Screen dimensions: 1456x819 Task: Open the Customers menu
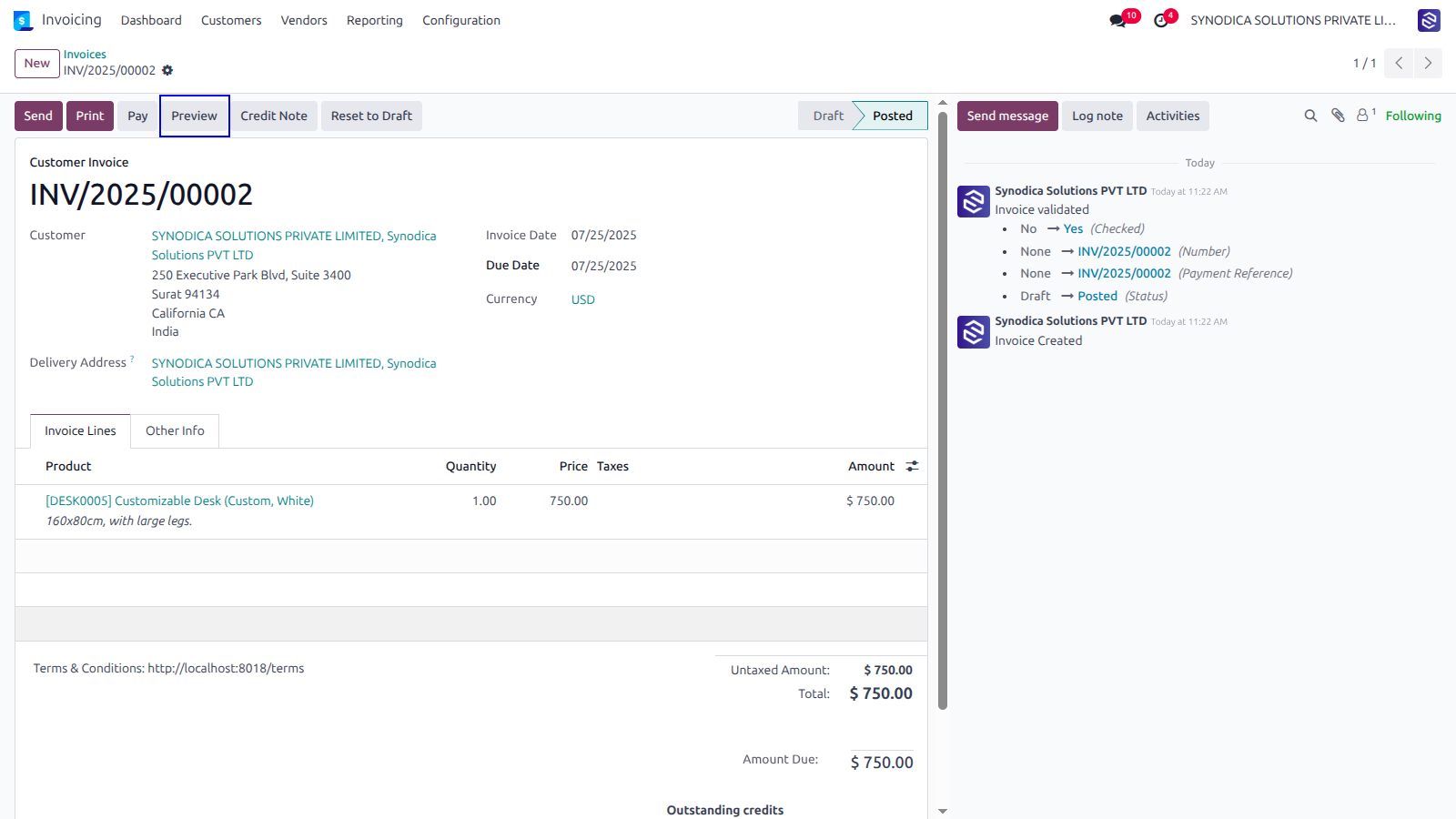pyautogui.click(x=231, y=20)
